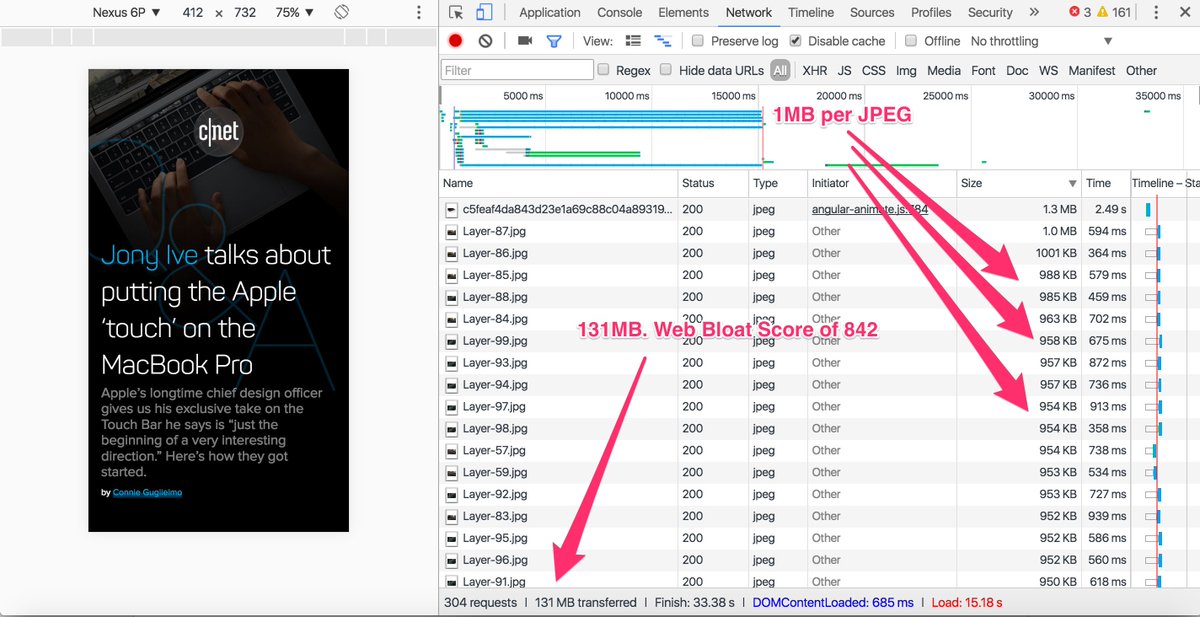Enable the Regex checkbox
The image size is (1200, 617).
click(603, 70)
